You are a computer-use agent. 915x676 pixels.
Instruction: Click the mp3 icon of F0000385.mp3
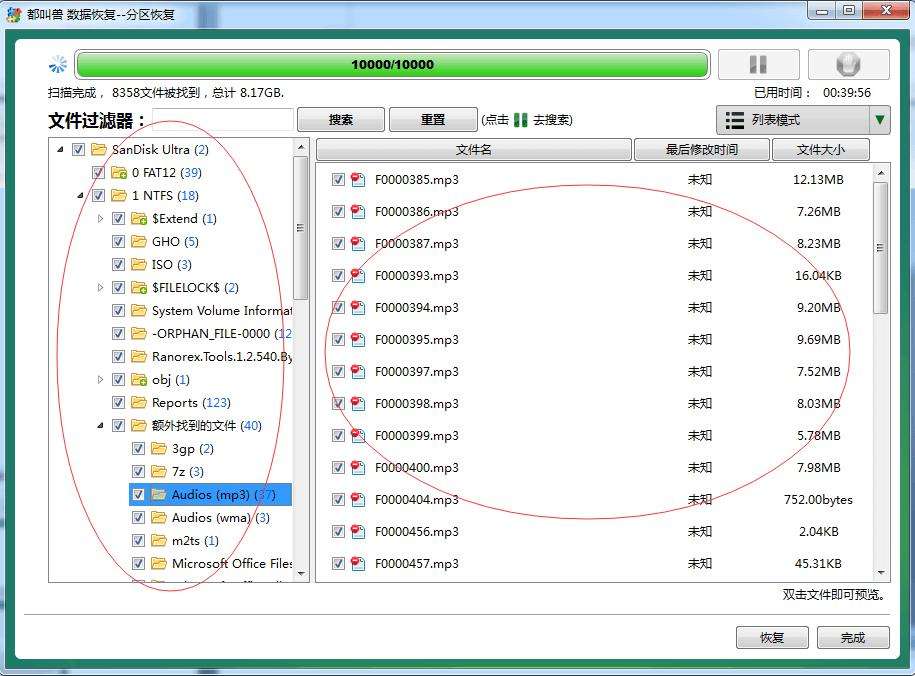point(358,180)
